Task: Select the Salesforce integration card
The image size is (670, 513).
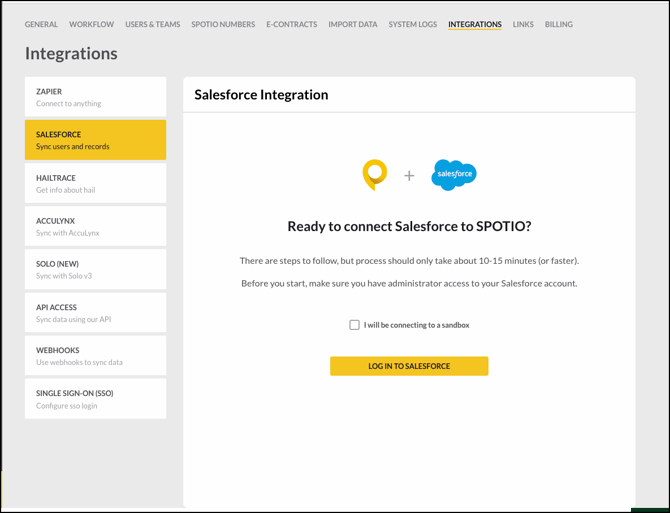Action: pyautogui.click(x=95, y=140)
